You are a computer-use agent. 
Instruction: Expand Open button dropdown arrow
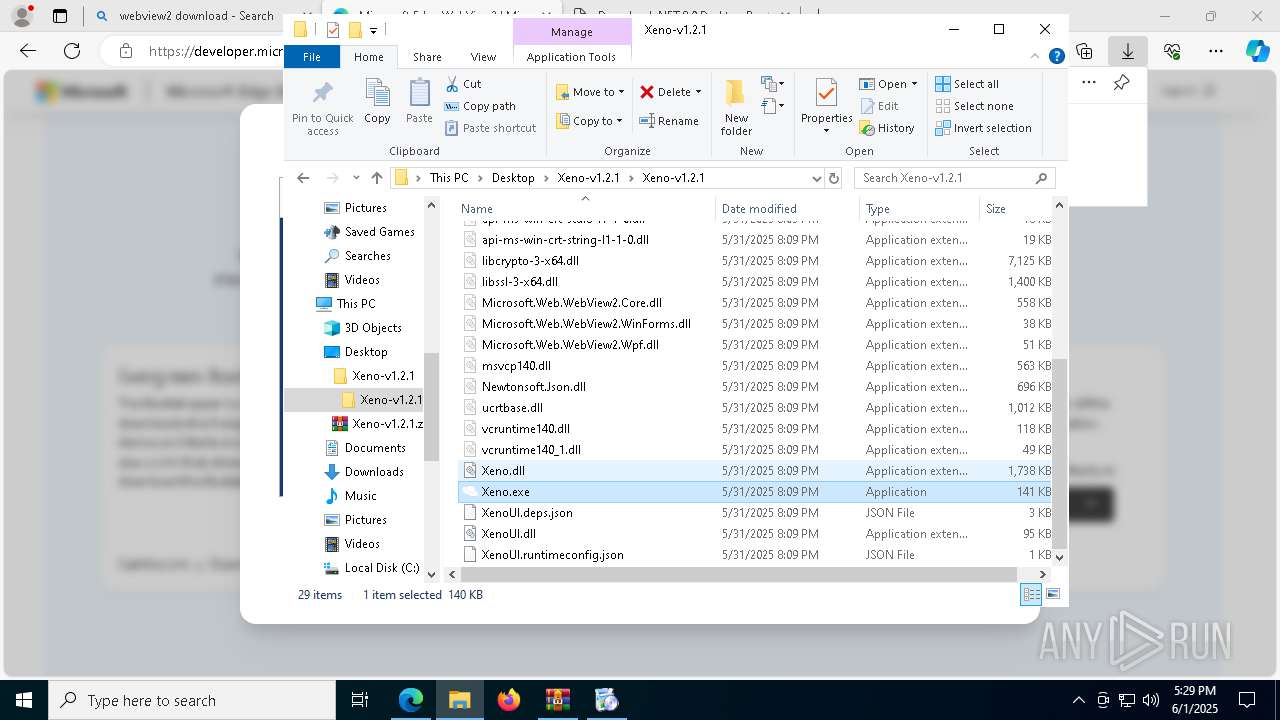[913, 84]
